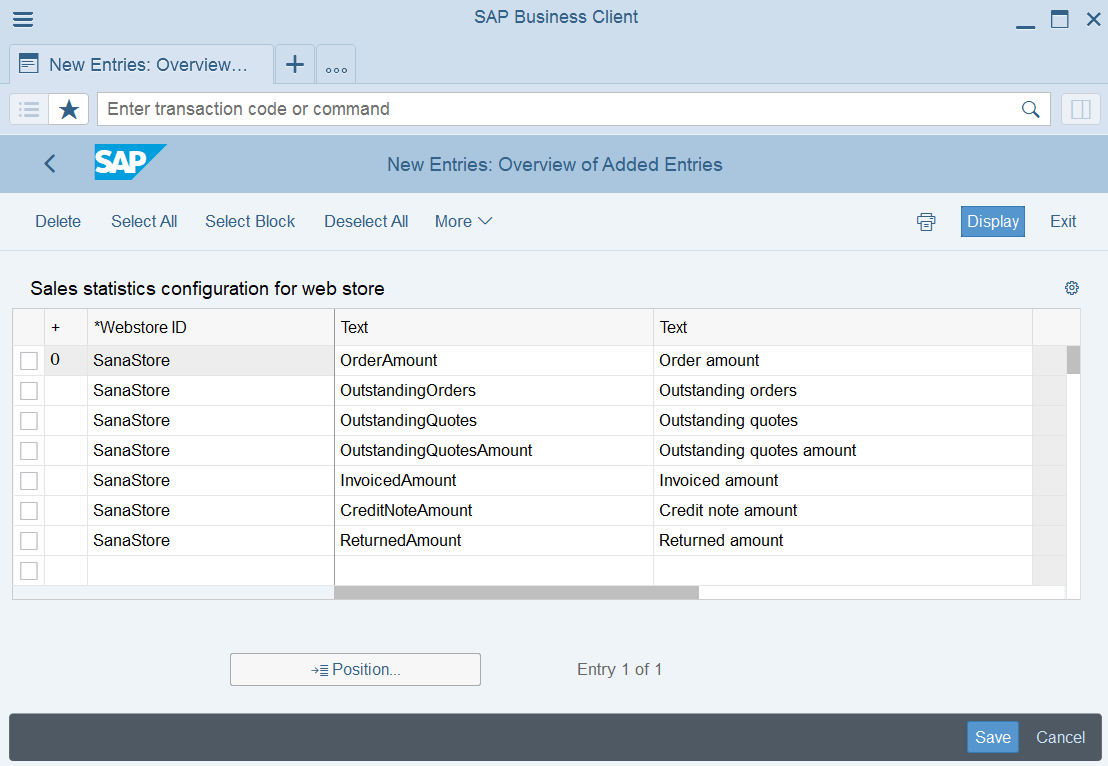This screenshot has width=1108, height=766.
Task: Expand the More dropdown menu
Action: (463, 222)
